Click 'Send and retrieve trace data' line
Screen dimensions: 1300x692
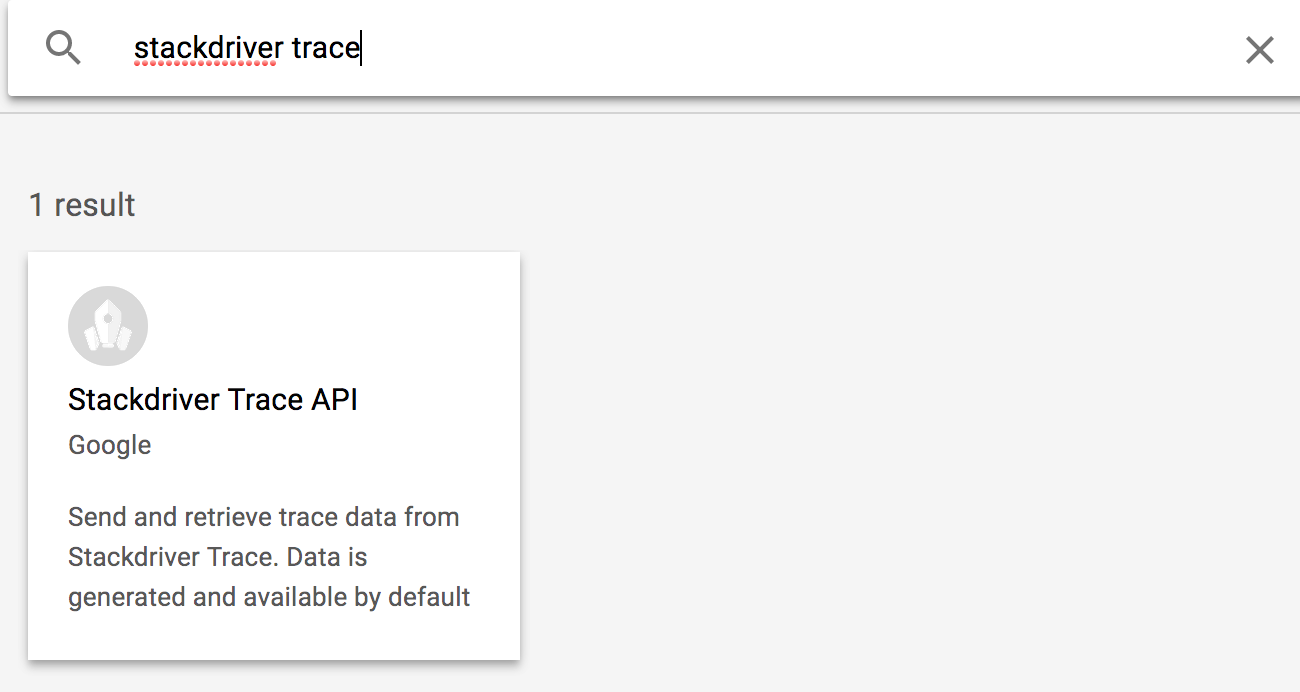pyautogui.click(x=264, y=517)
